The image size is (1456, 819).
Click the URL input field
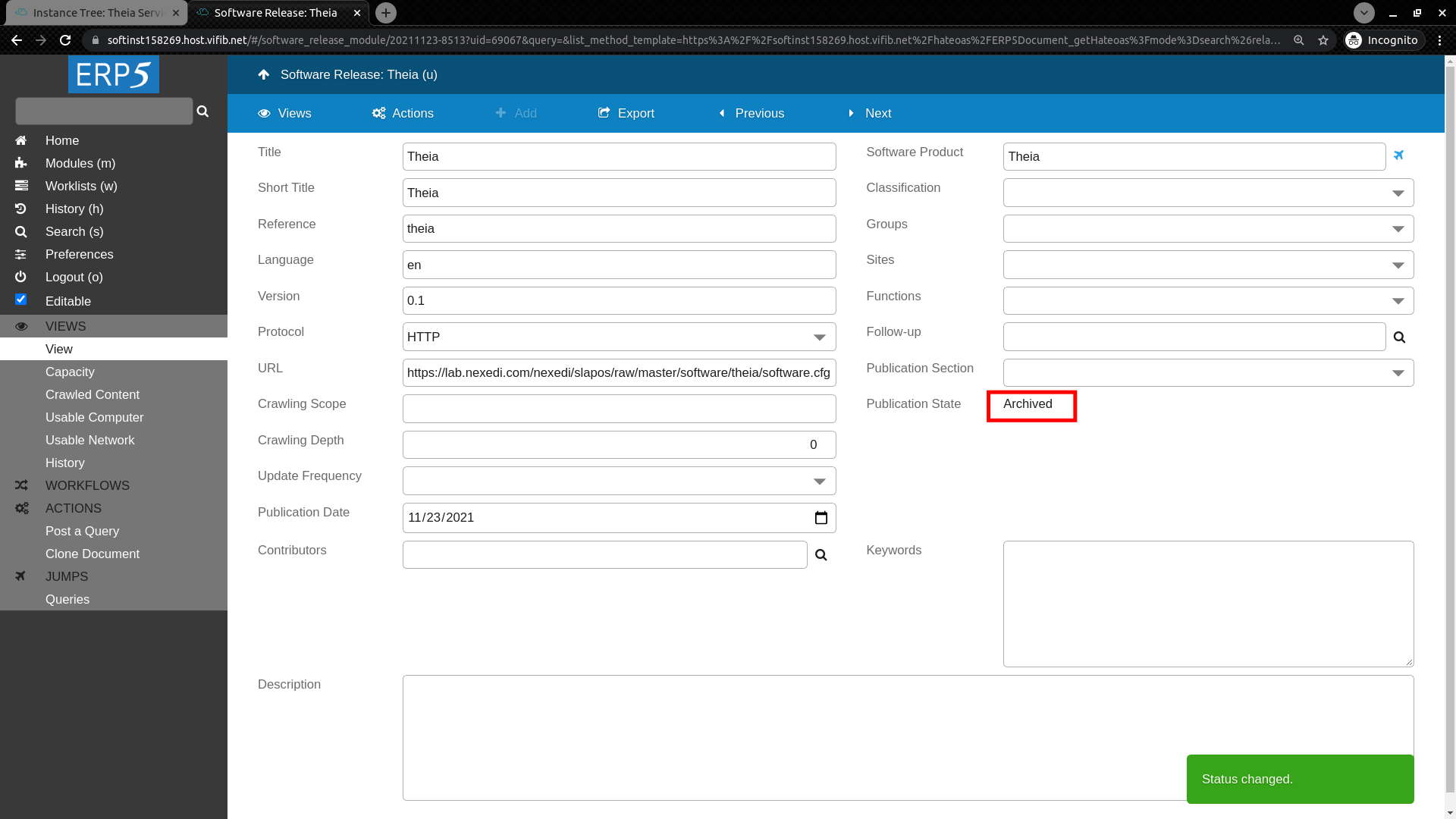click(620, 373)
